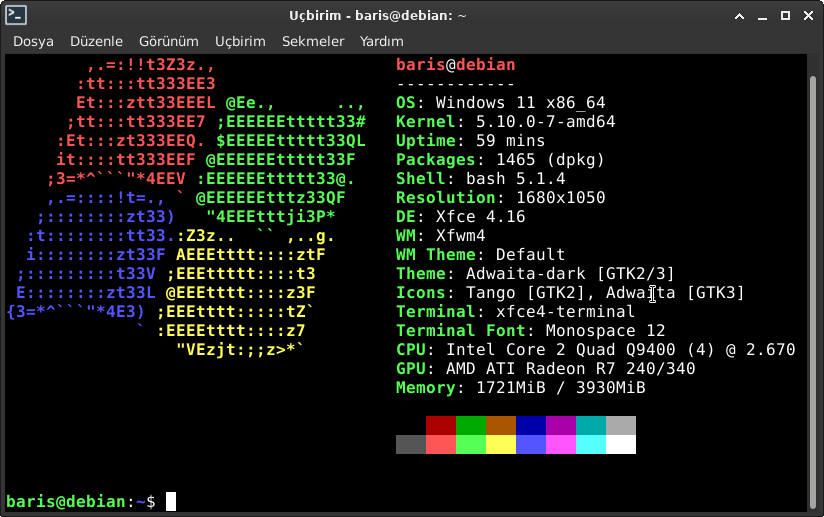Click the dark purple color block
This screenshot has width=824, height=517.
(x=561, y=426)
